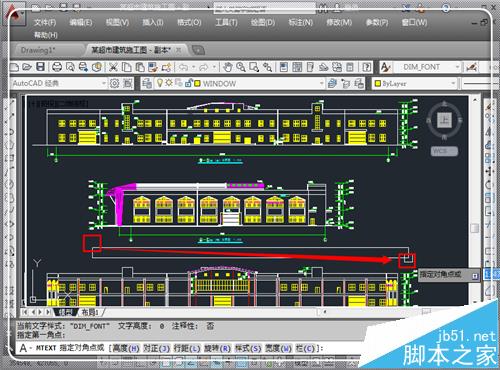
Task: Click the Plot printer icon
Action: pyautogui.click(x=57, y=67)
